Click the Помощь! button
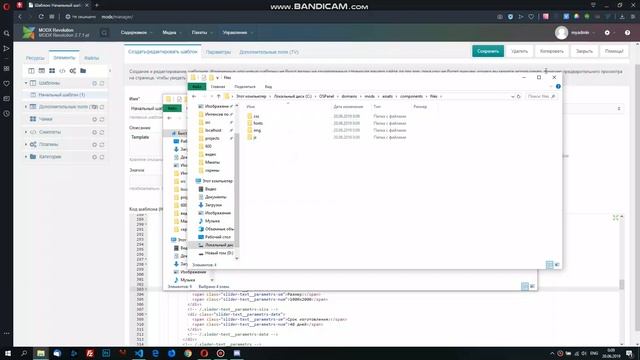The width and height of the screenshot is (640, 360). point(614,51)
